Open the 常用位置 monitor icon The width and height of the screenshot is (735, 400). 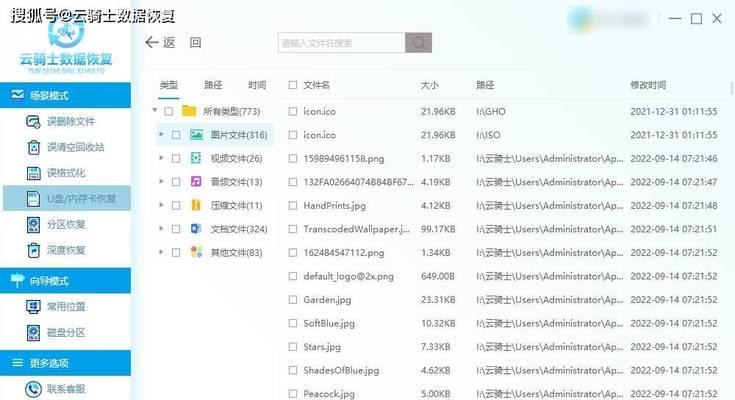point(33,307)
